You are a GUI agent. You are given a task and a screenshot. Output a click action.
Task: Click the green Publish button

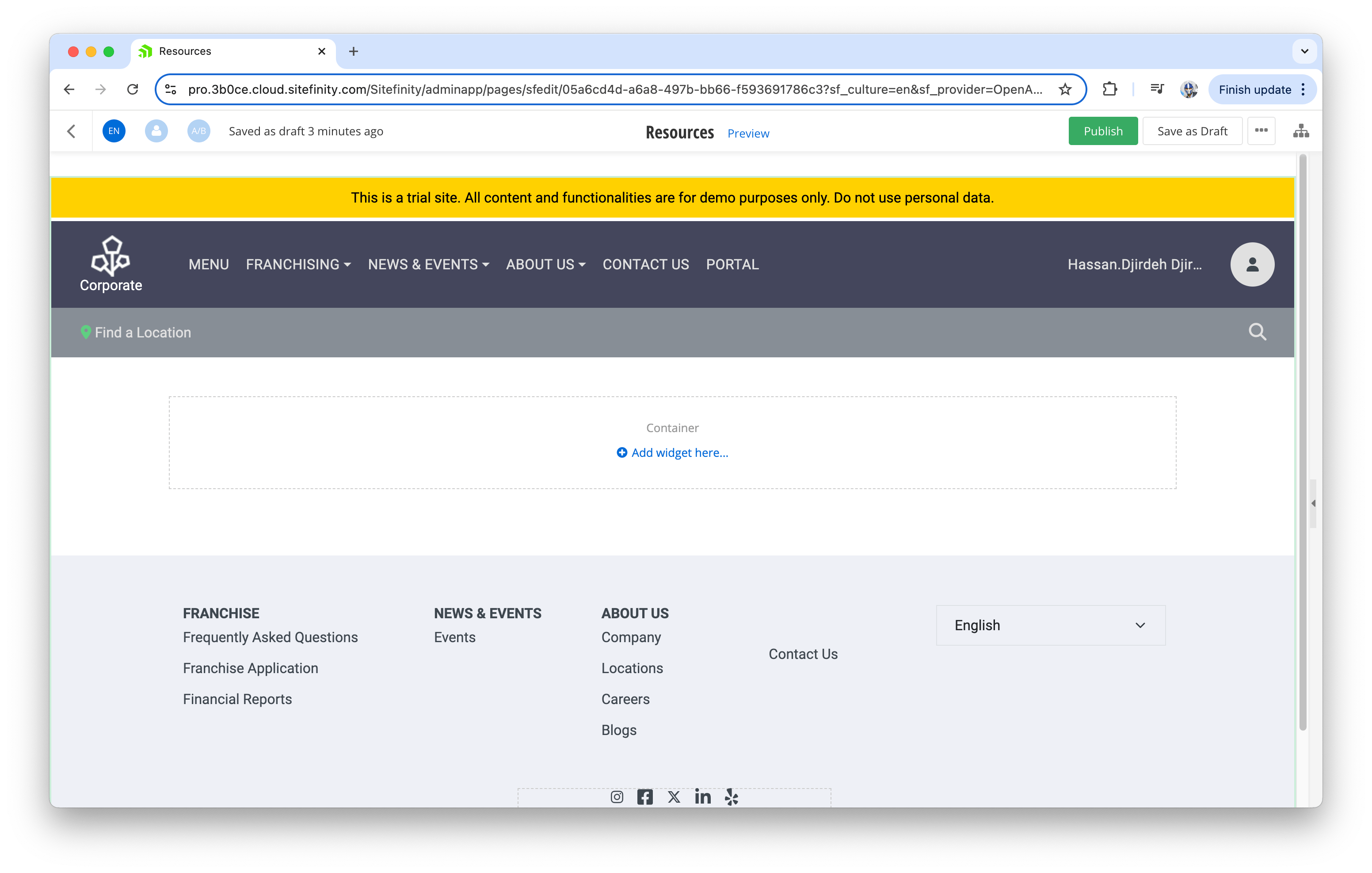[1102, 131]
